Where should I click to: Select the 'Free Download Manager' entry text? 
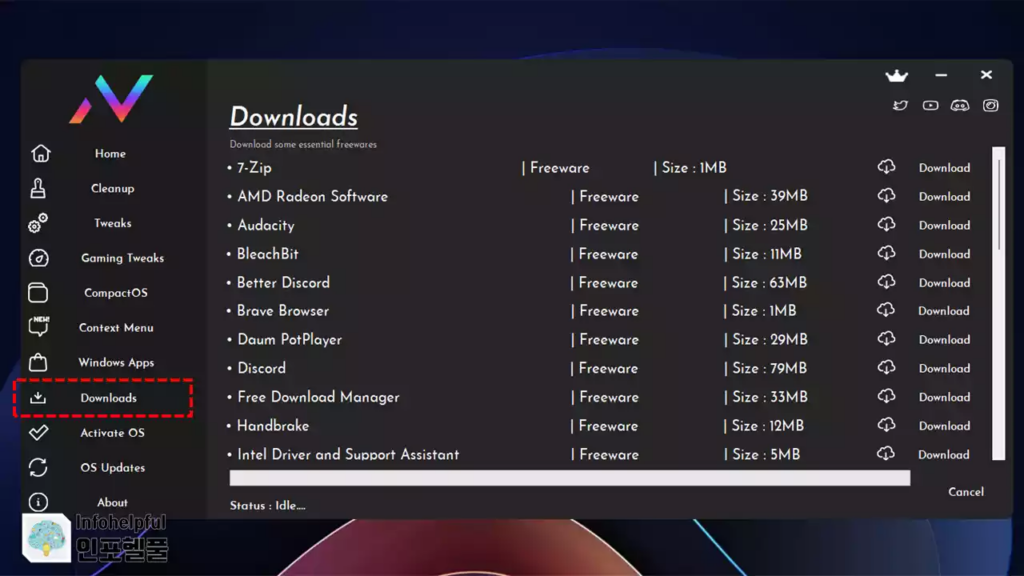(318, 397)
